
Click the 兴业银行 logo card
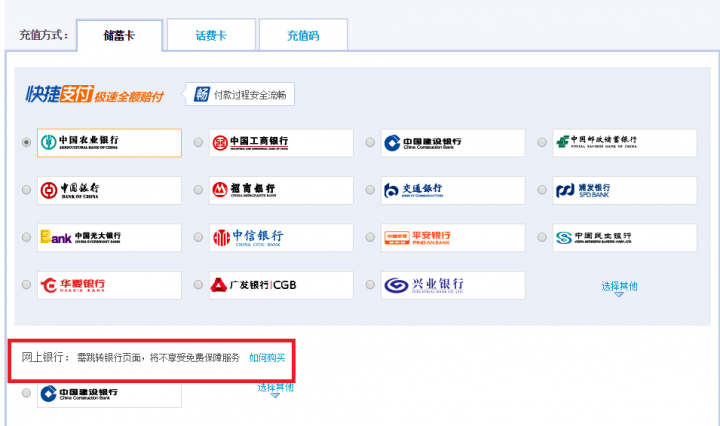[453, 285]
